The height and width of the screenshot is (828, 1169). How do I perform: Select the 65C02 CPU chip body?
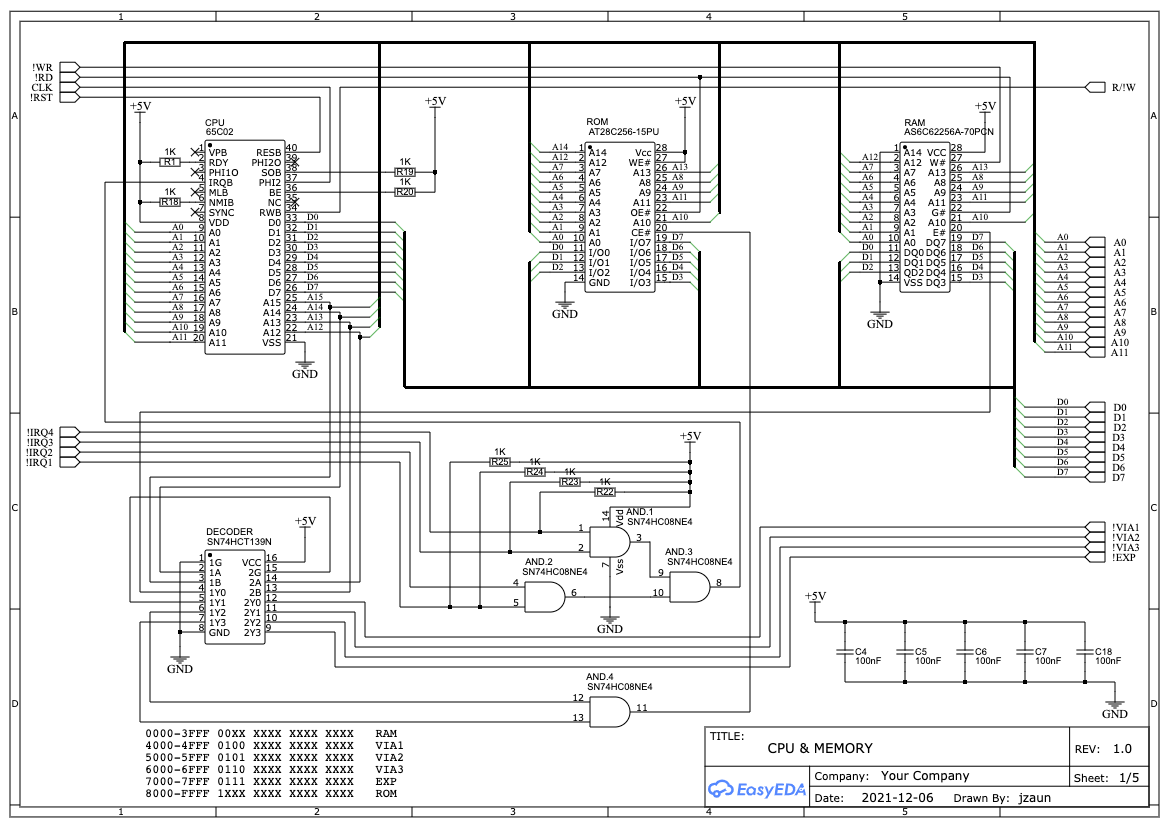click(x=244, y=247)
